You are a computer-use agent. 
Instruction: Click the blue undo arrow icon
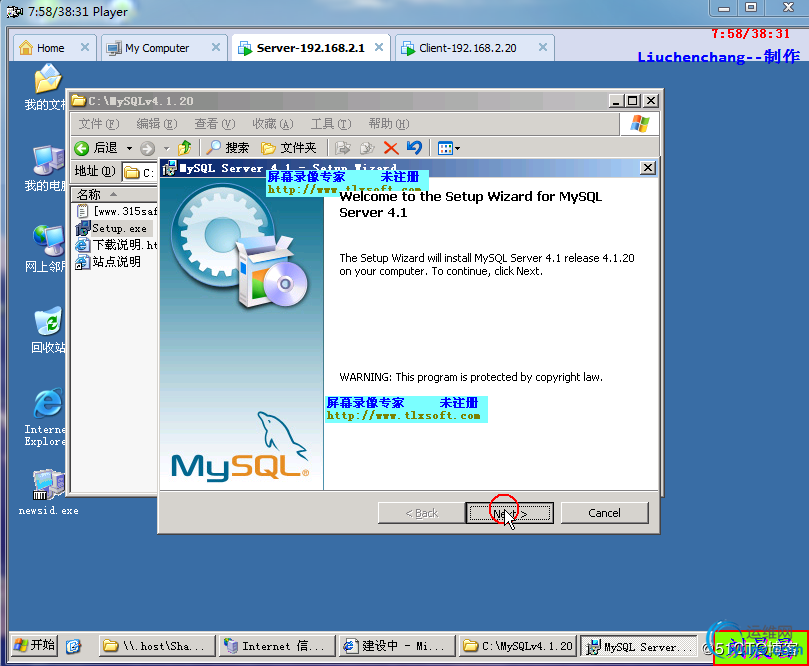point(414,148)
